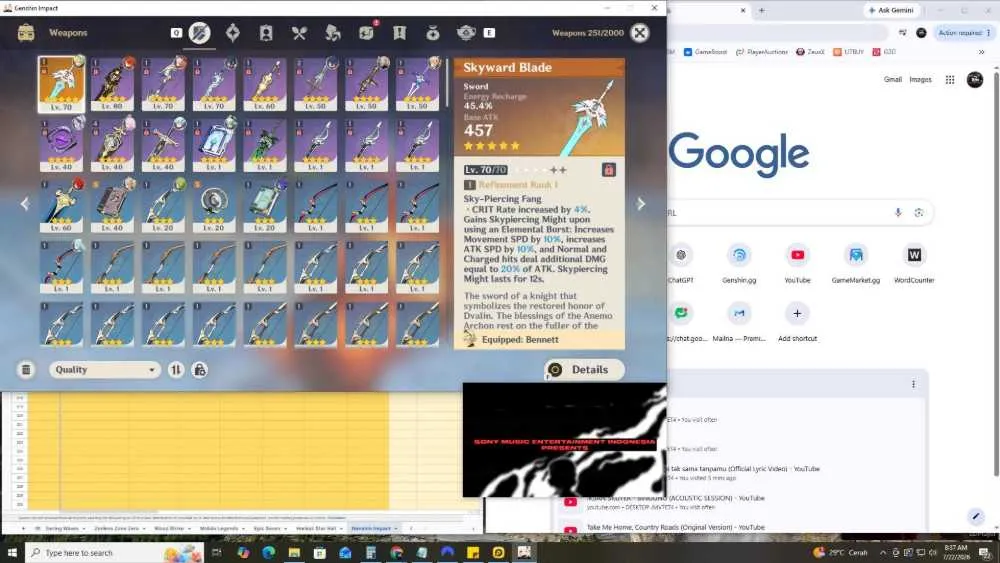Open the Honkai Star Rail sheet tab dropdown

(x=342, y=529)
